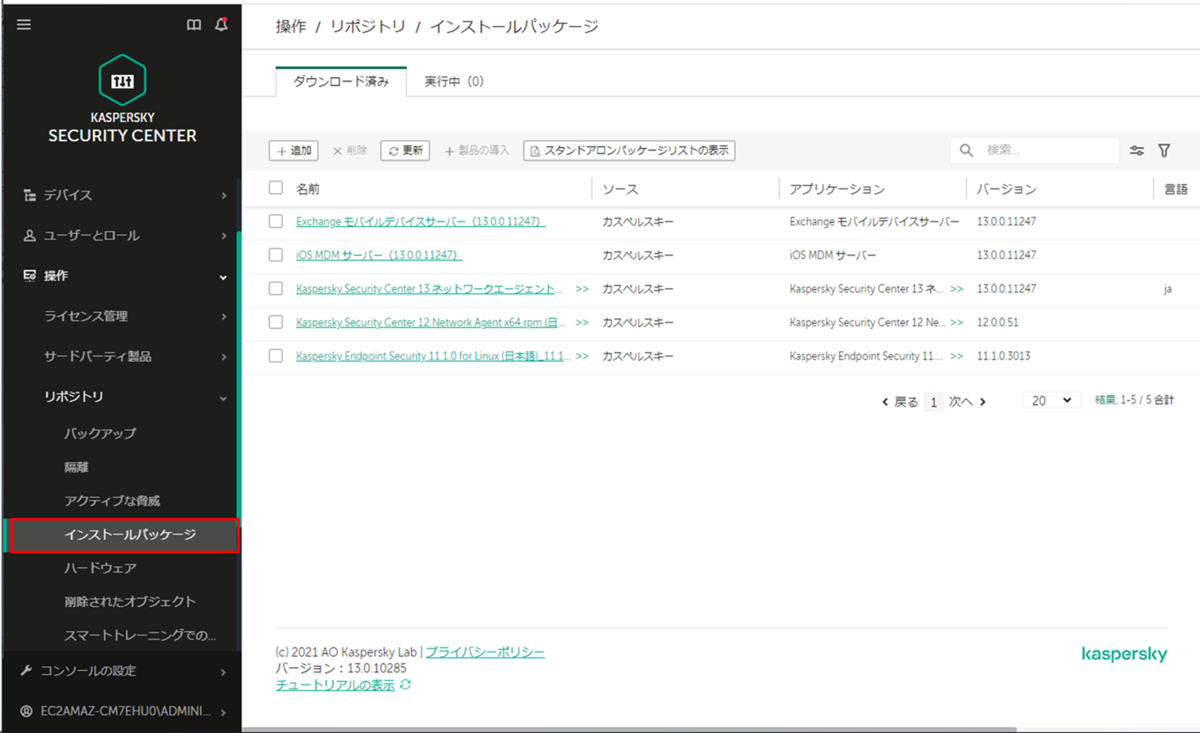Click the refresh icon beside チュートリアルの表示
Image resolution: width=1200 pixels, height=733 pixels.
(x=405, y=685)
